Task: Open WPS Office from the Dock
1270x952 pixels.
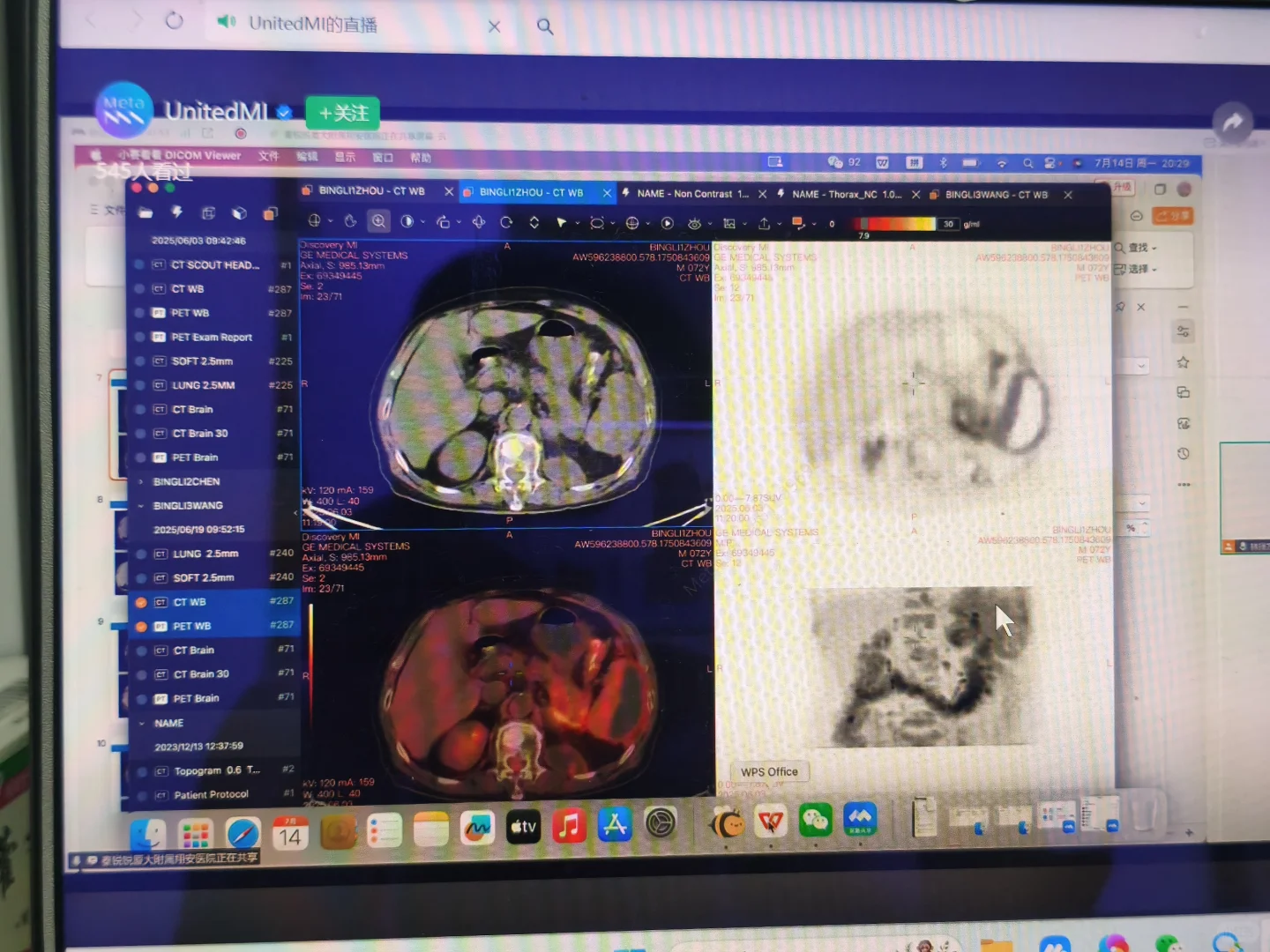Action: (771, 822)
